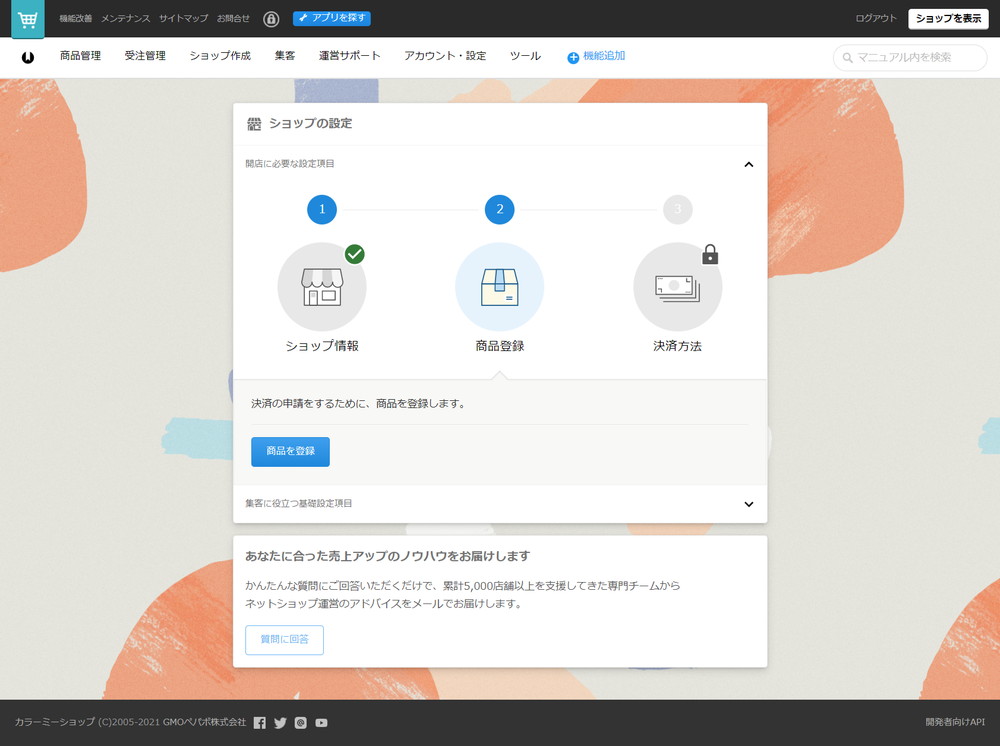Click the money bills icon for 決済方法
Viewport: 1000px width, 746px height.
tap(677, 287)
